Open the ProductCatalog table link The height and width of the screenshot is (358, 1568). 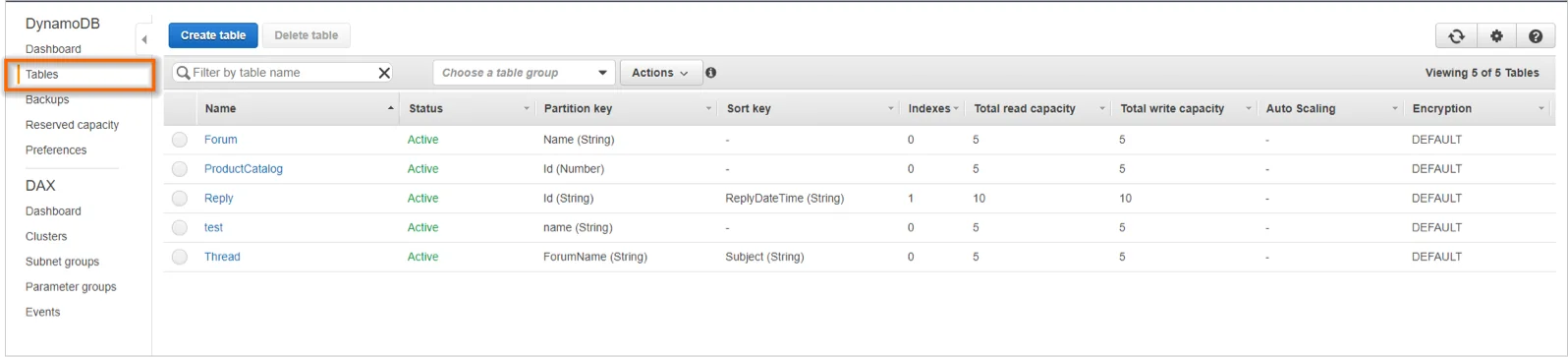[244, 169]
